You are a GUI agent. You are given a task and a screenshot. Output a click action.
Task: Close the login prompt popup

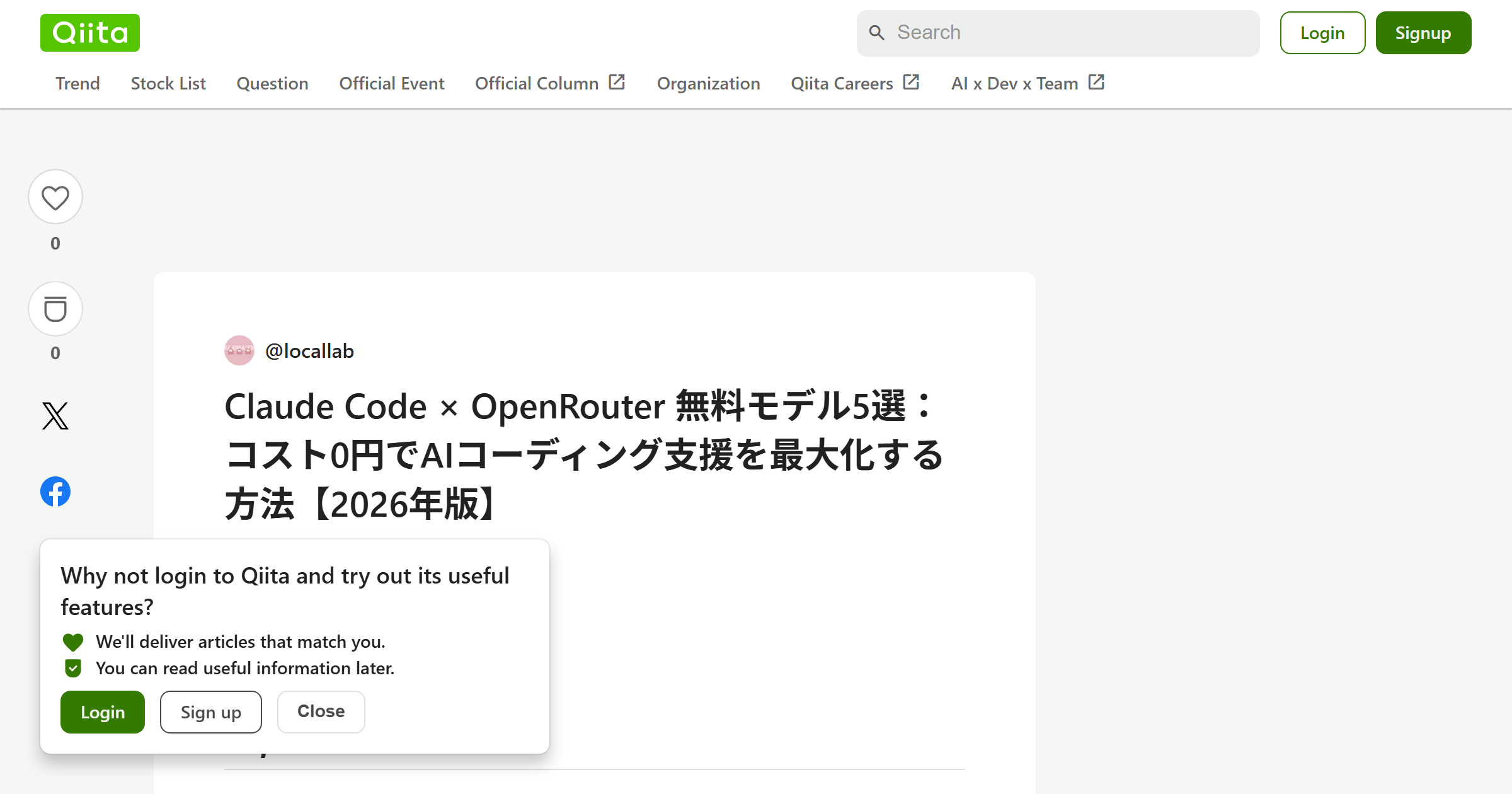tap(321, 712)
